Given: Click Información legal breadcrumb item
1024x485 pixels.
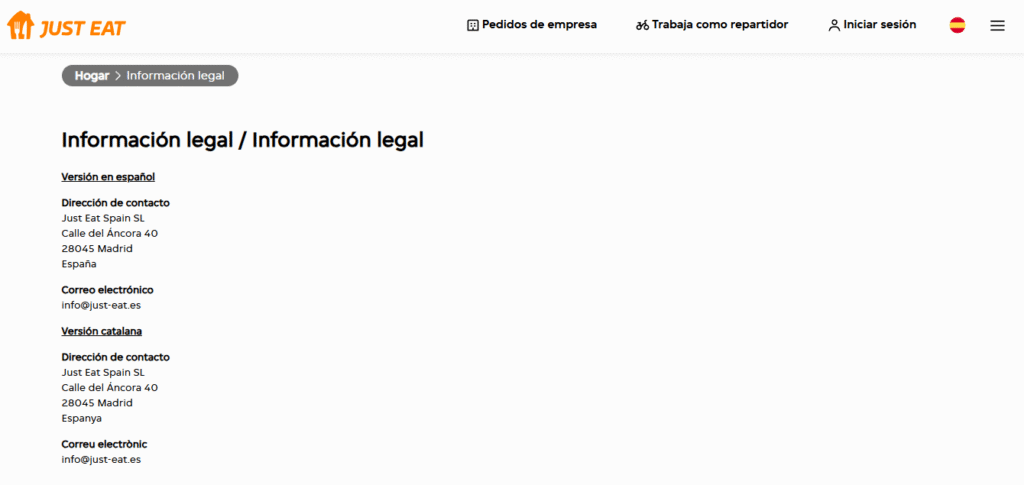Looking at the screenshot, I should (176, 76).
